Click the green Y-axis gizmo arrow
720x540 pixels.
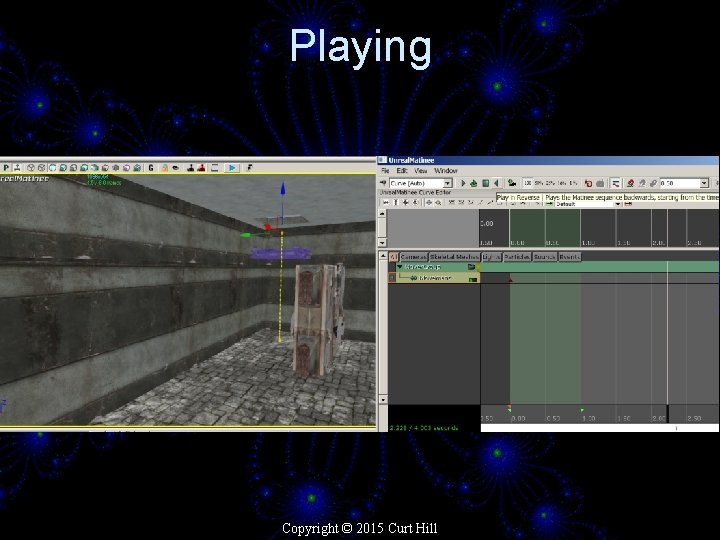[x=246, y=235]
